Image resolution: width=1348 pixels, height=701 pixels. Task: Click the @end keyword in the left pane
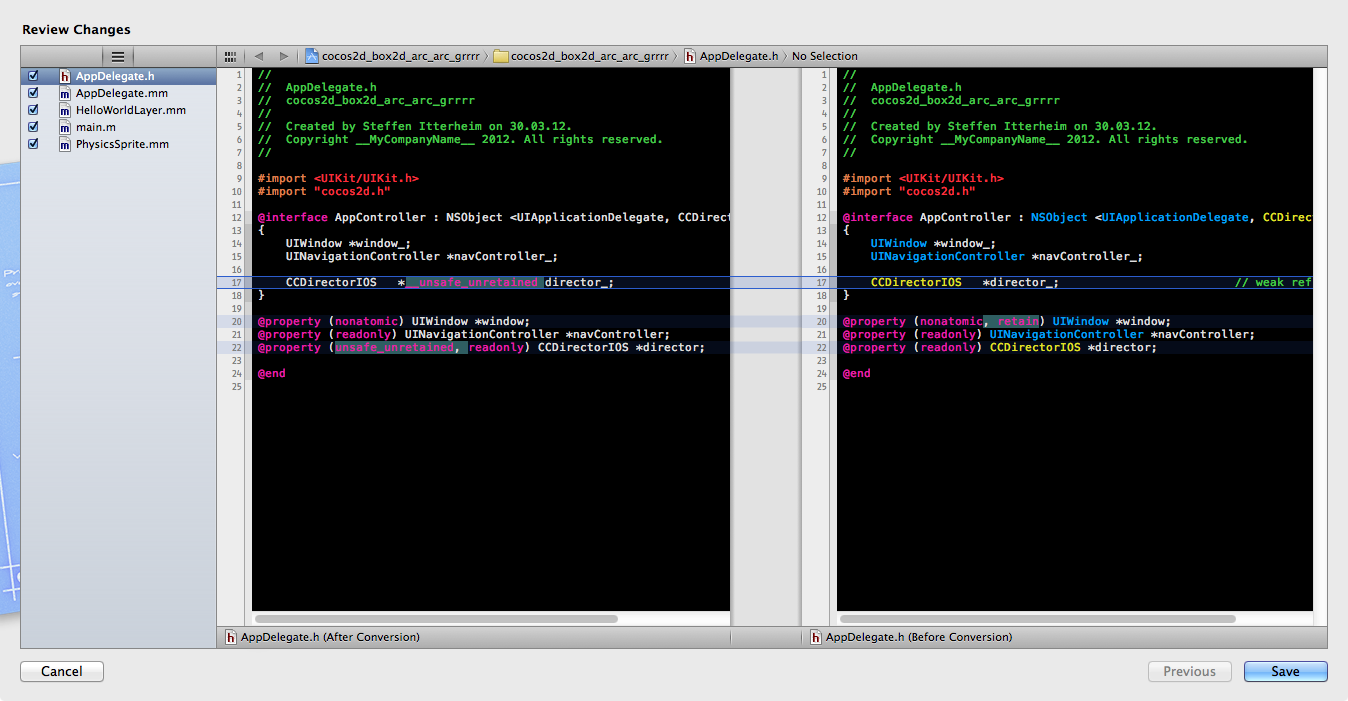click(272, 374)
